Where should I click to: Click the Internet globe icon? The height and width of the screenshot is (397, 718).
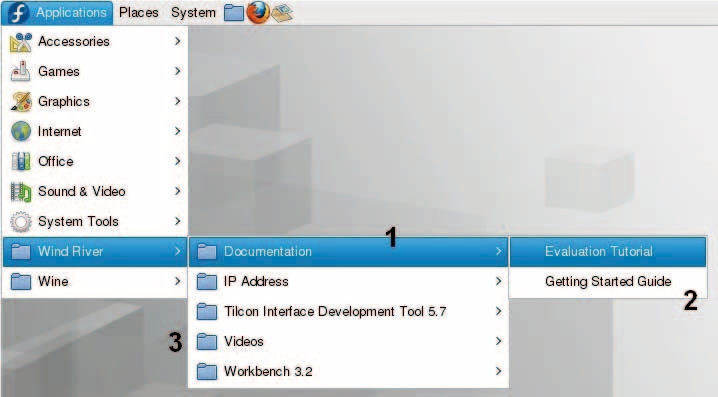point(21,131)
